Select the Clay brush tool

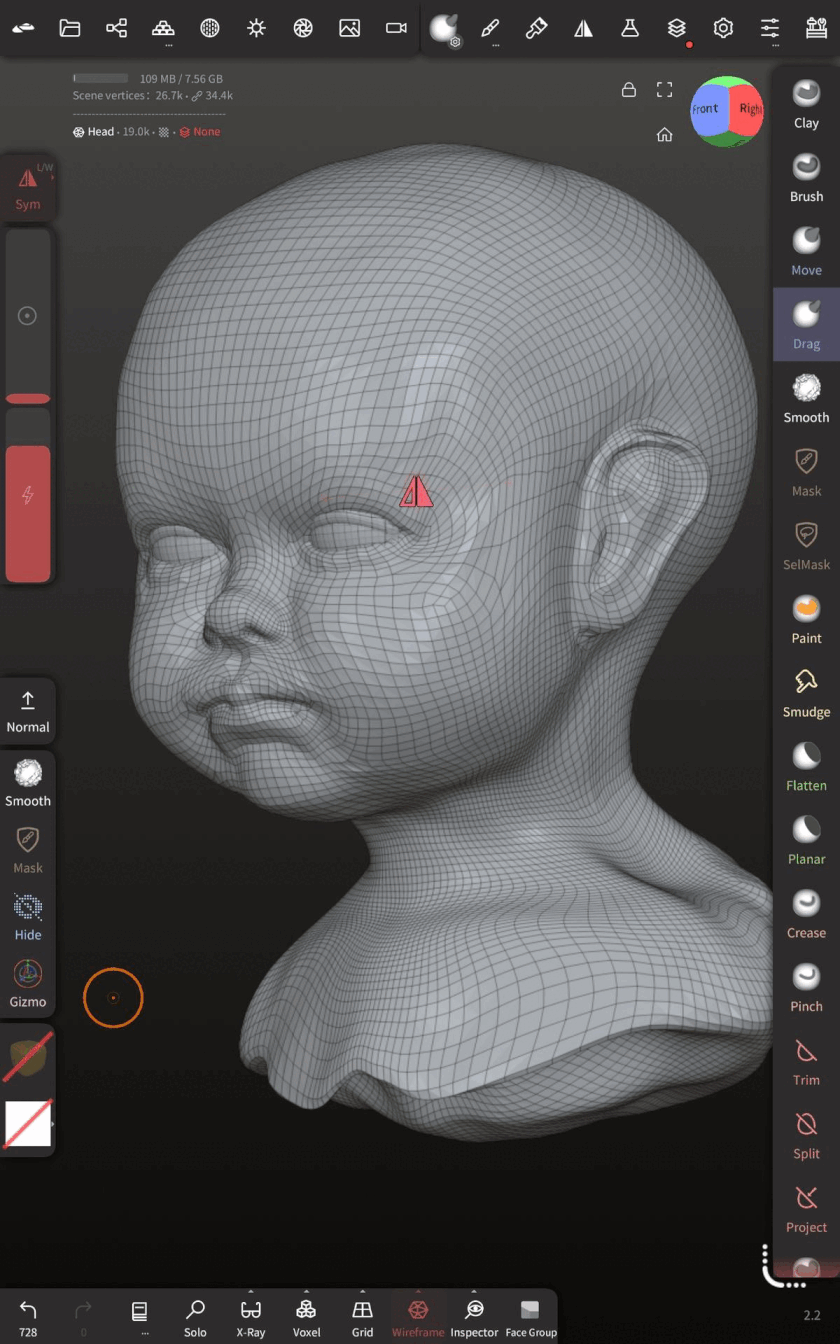point(806,104)
